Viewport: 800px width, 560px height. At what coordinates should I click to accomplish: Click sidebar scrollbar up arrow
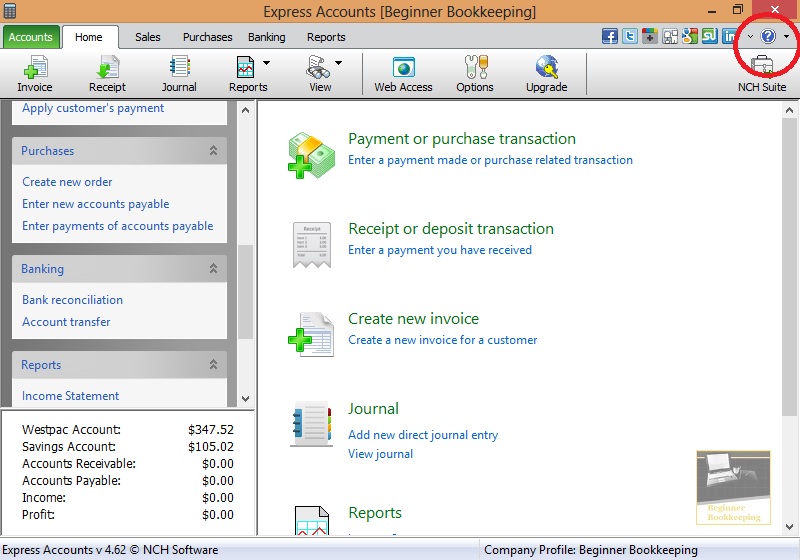coord(245,110)
